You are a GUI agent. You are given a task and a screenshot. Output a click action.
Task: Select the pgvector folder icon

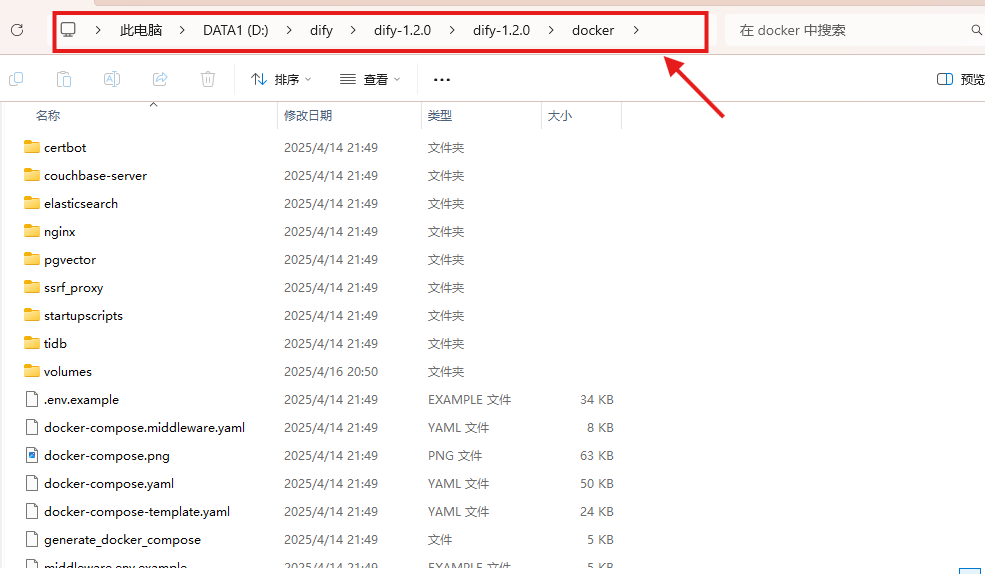(31, 259)
